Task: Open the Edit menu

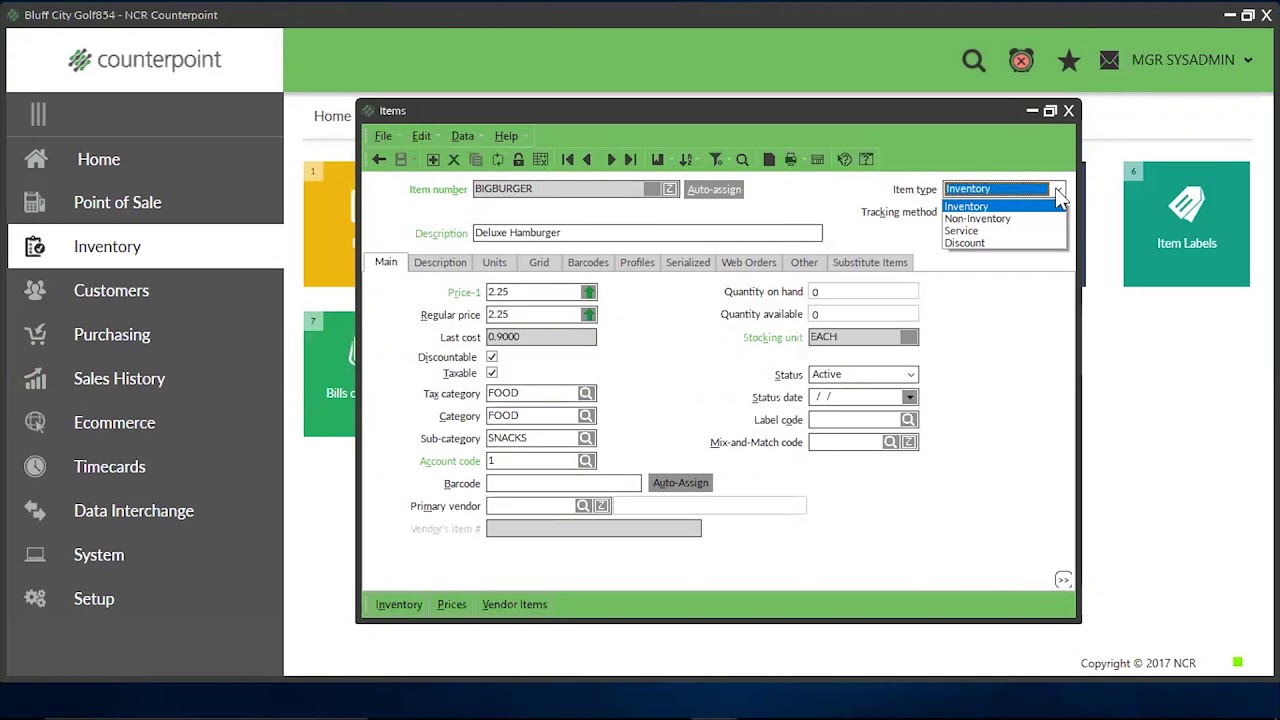Action: tap(421, 136)
